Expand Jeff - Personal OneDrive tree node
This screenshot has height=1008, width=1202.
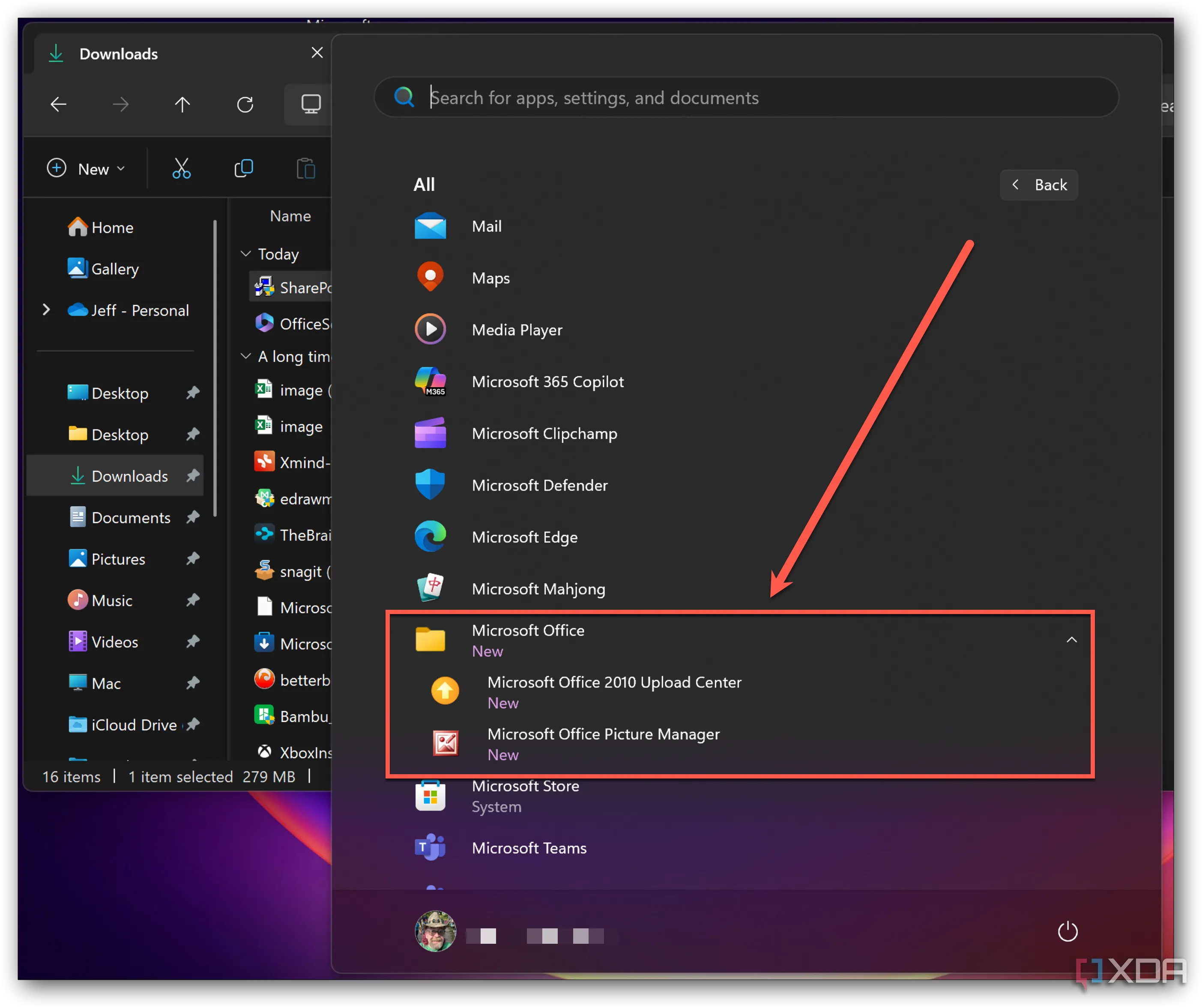tap(46, 310)
